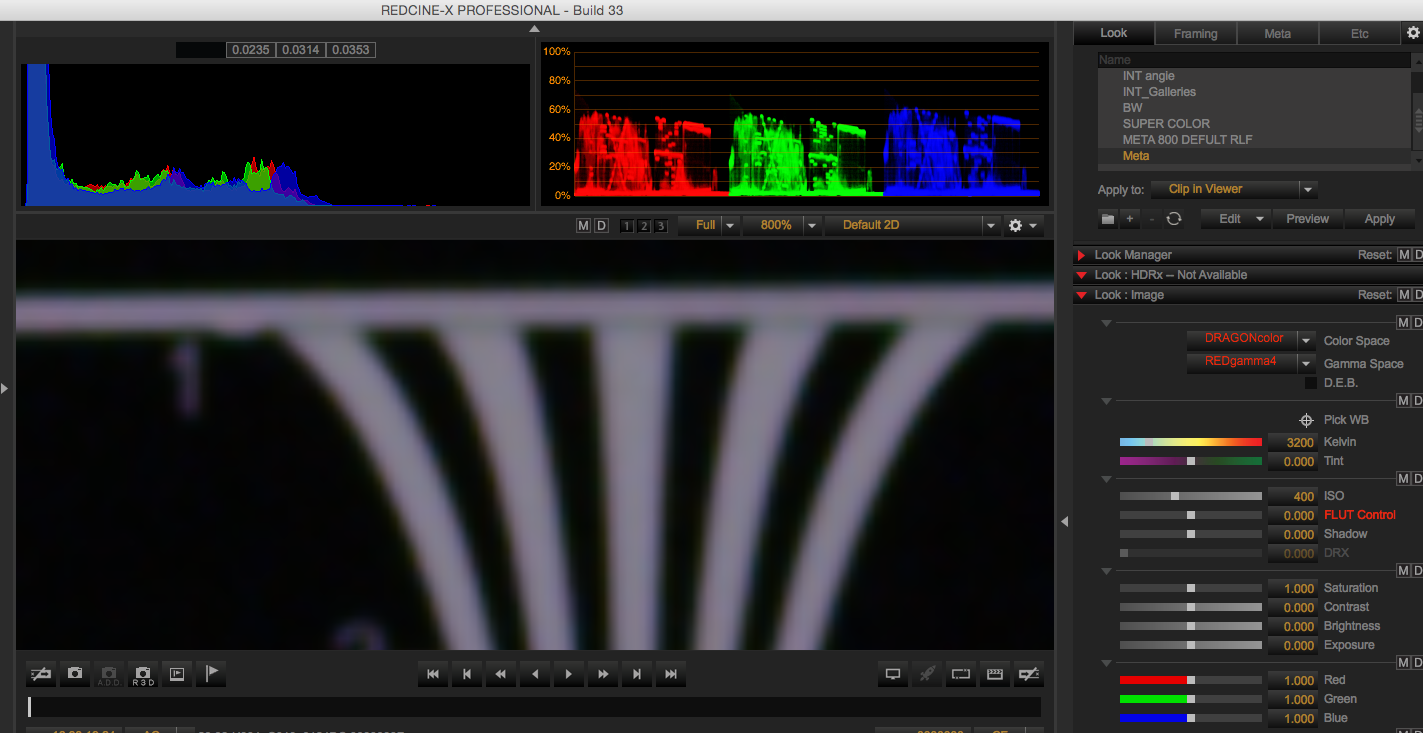1423x733 pixels.
Task: Take a snapshot with the plain camera icon
Action: point(75,674)
